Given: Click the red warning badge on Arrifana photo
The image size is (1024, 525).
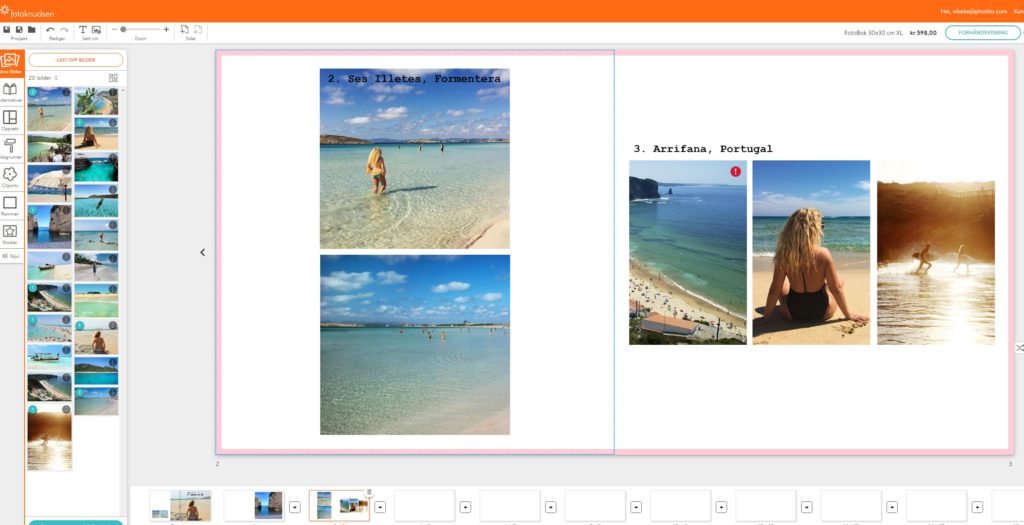Looking at the screenshot, I should (x=736, y=171).
